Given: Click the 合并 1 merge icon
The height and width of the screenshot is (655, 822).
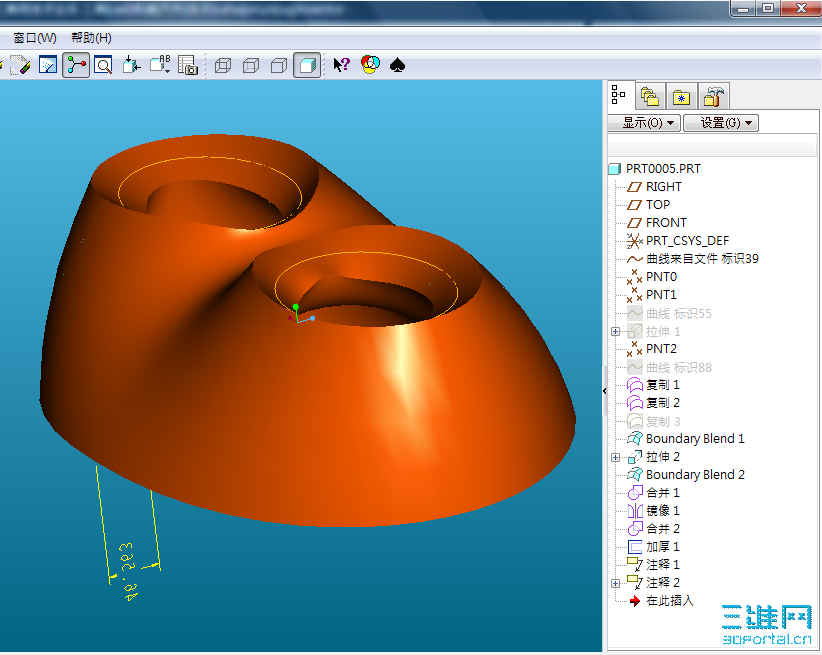Looking at the screenshot, I should 635,493.
